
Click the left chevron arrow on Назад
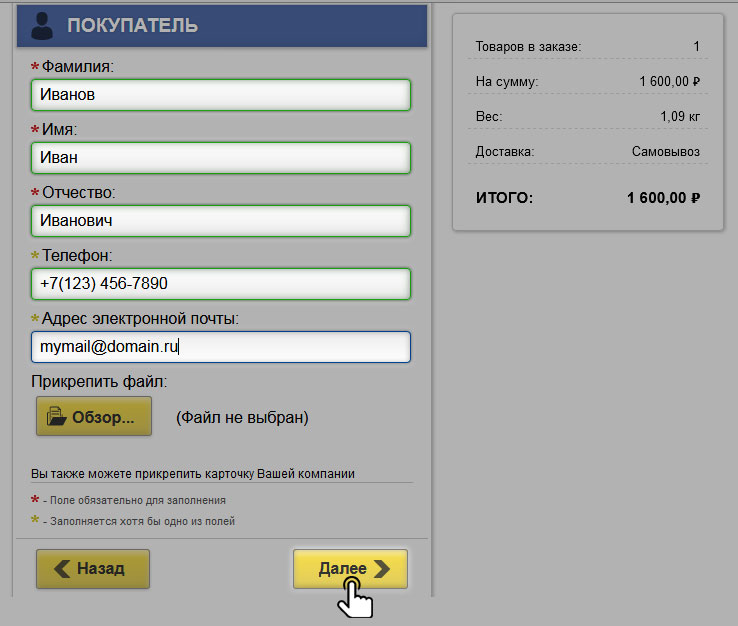(62, 569)
